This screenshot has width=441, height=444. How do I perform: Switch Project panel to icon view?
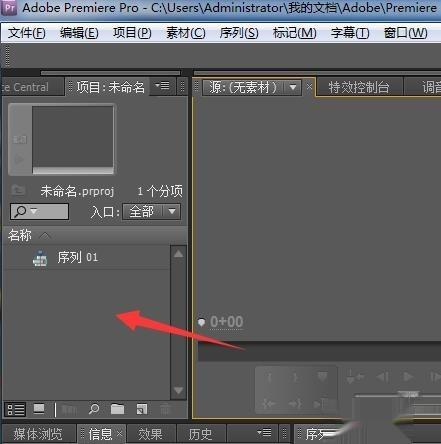(x=39, y=409)
